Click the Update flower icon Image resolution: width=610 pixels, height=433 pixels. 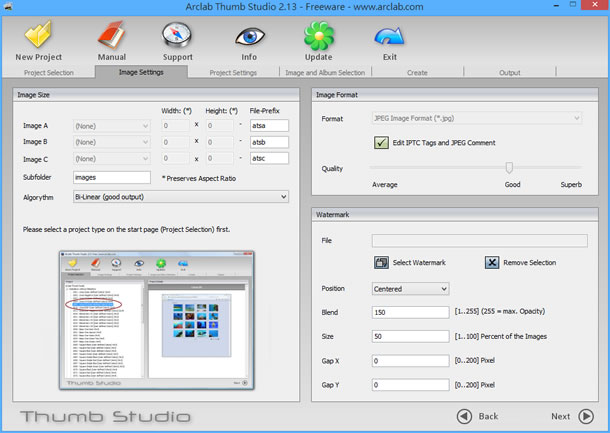point(319,36)
